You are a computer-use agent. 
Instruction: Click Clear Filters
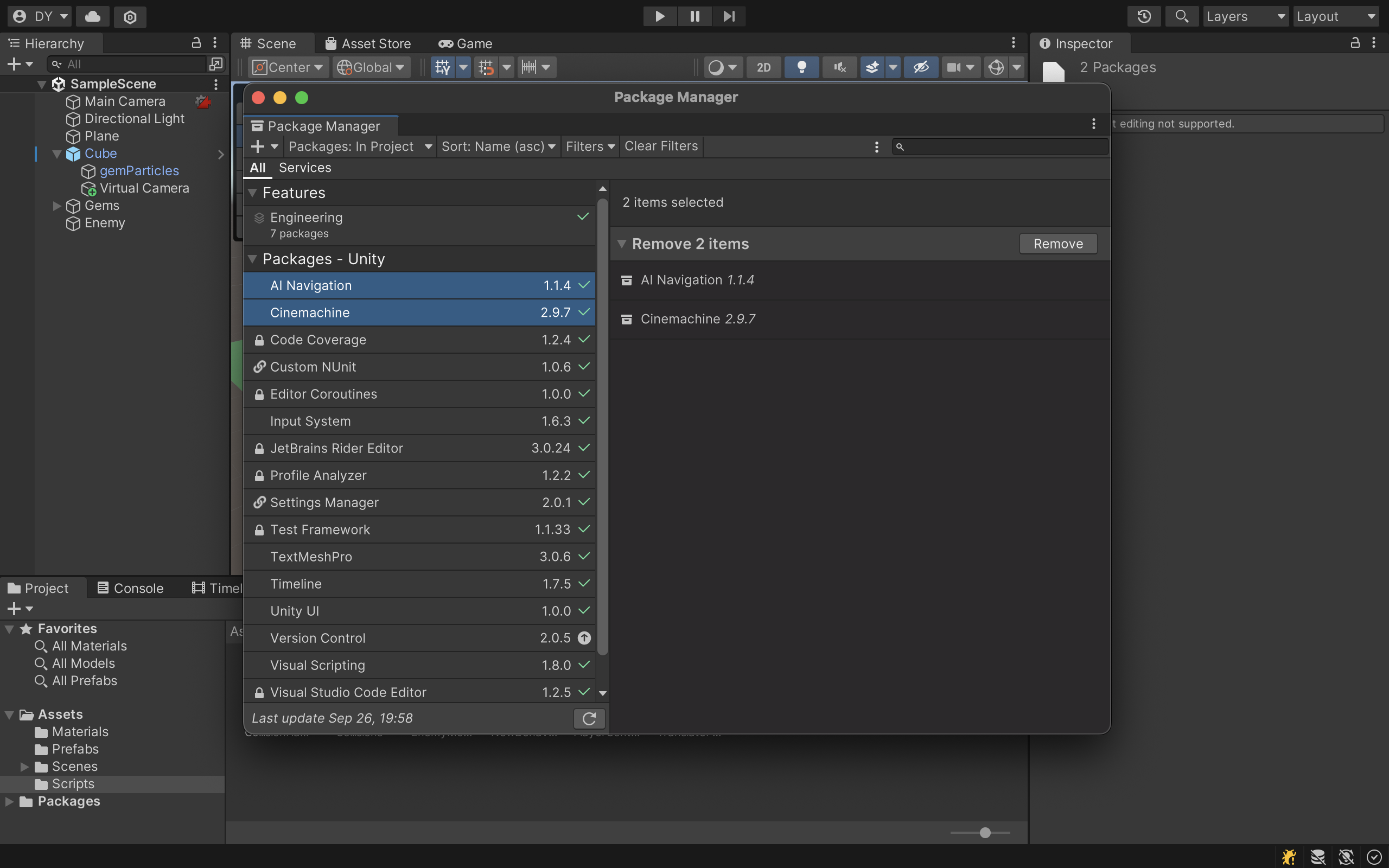[x=661, y=146]
